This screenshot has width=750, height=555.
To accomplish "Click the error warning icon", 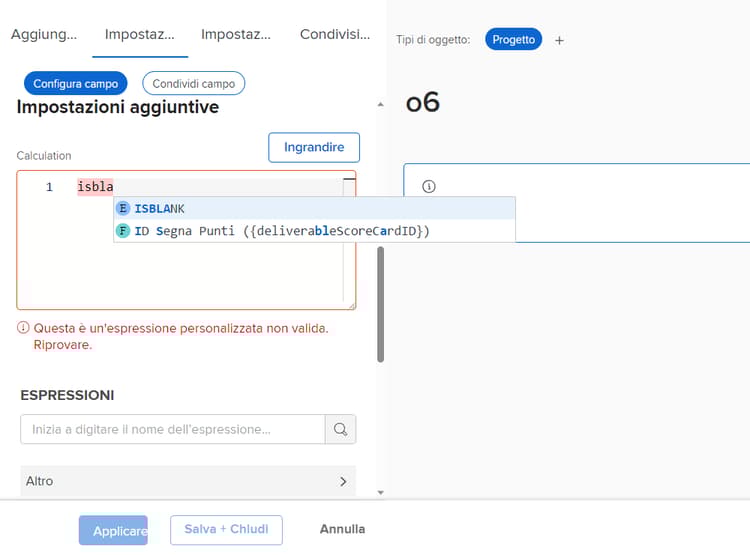I will (23, 328).
